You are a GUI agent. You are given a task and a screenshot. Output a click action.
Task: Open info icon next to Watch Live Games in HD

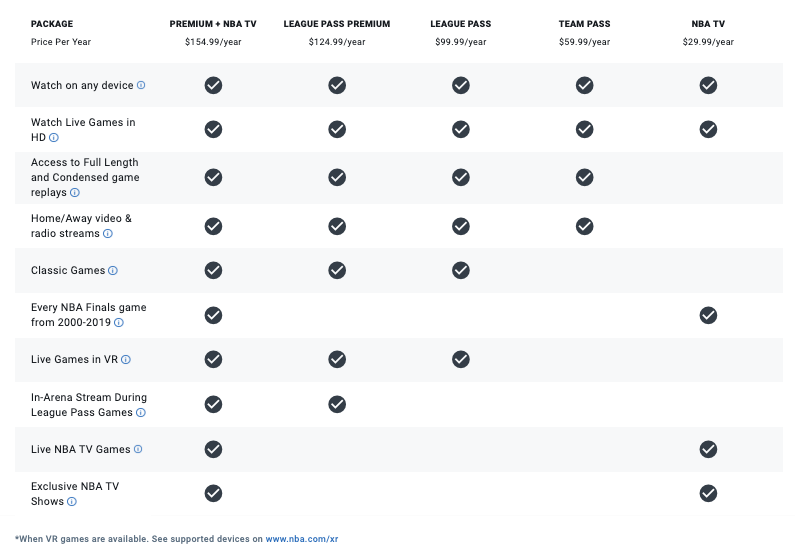click(x=54, y=137)
